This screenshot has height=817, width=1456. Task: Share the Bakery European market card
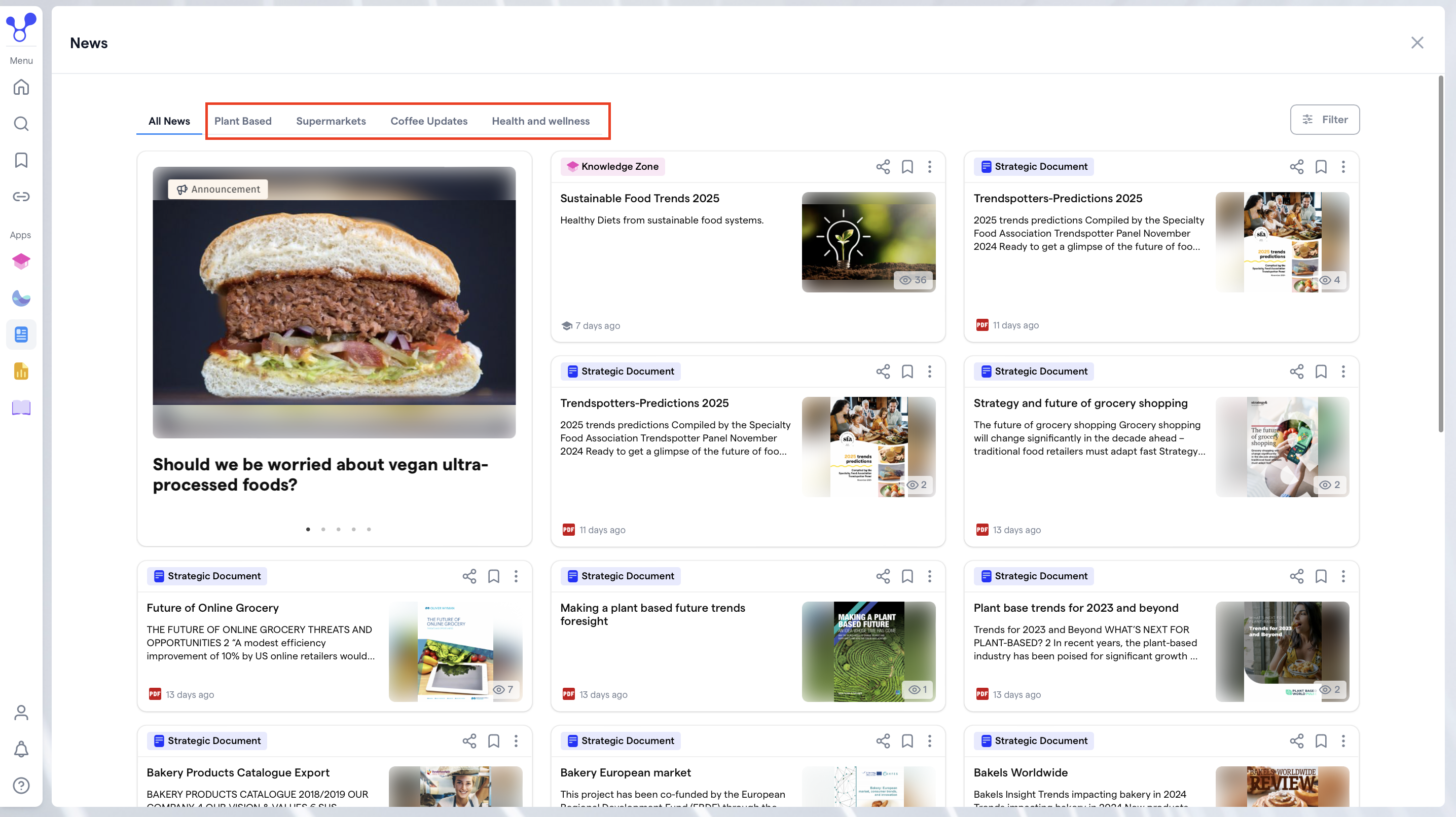(x=883, y=741)
